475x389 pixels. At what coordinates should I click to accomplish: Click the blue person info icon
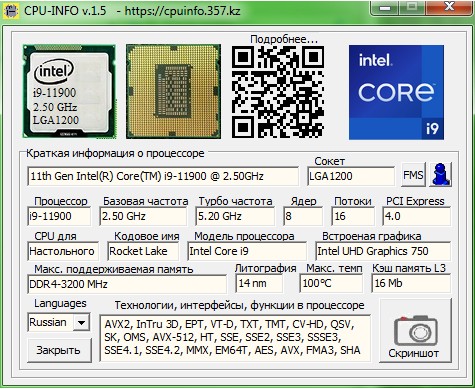(440, 174)
